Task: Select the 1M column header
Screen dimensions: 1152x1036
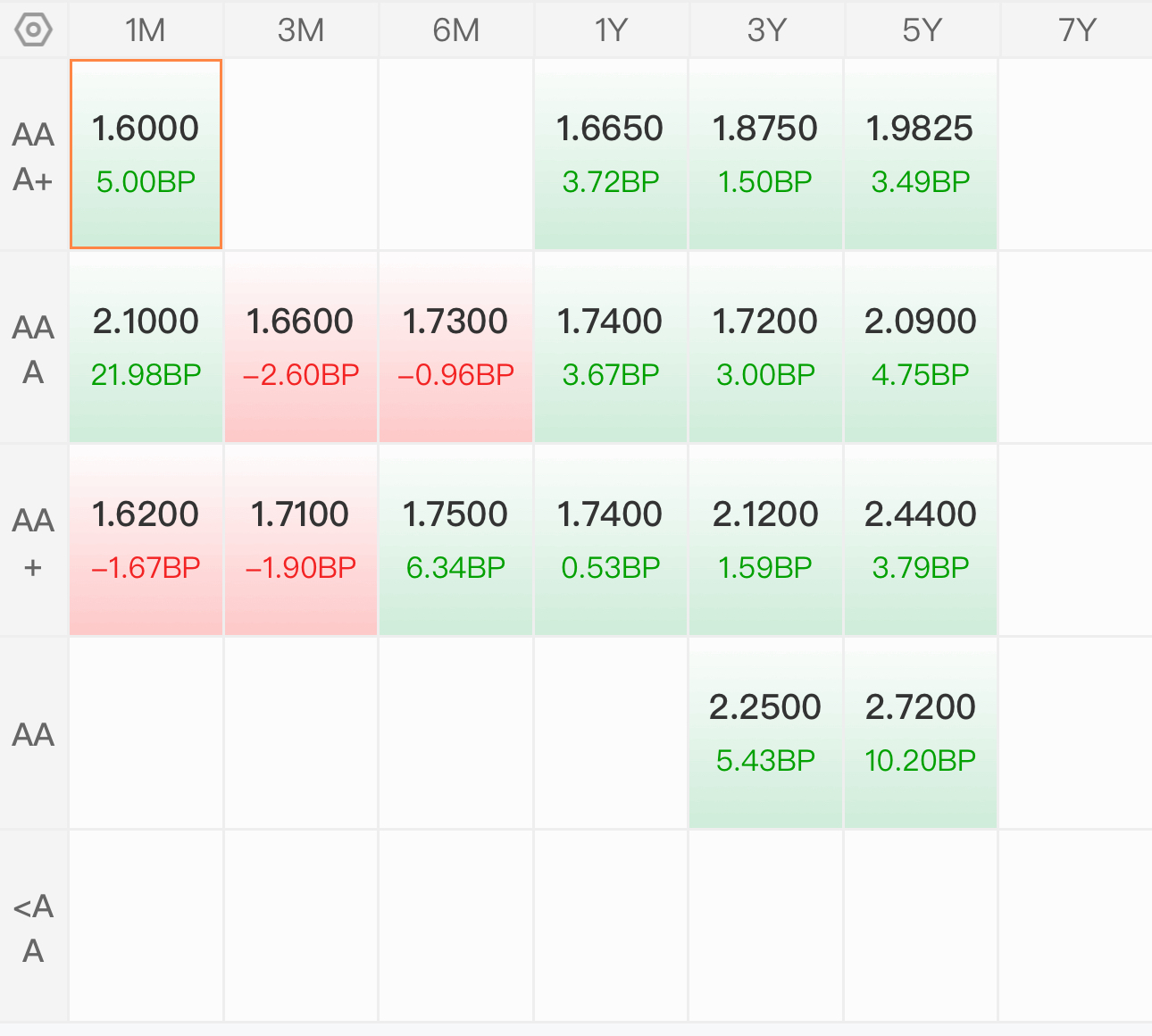Action: click(146, 30)
